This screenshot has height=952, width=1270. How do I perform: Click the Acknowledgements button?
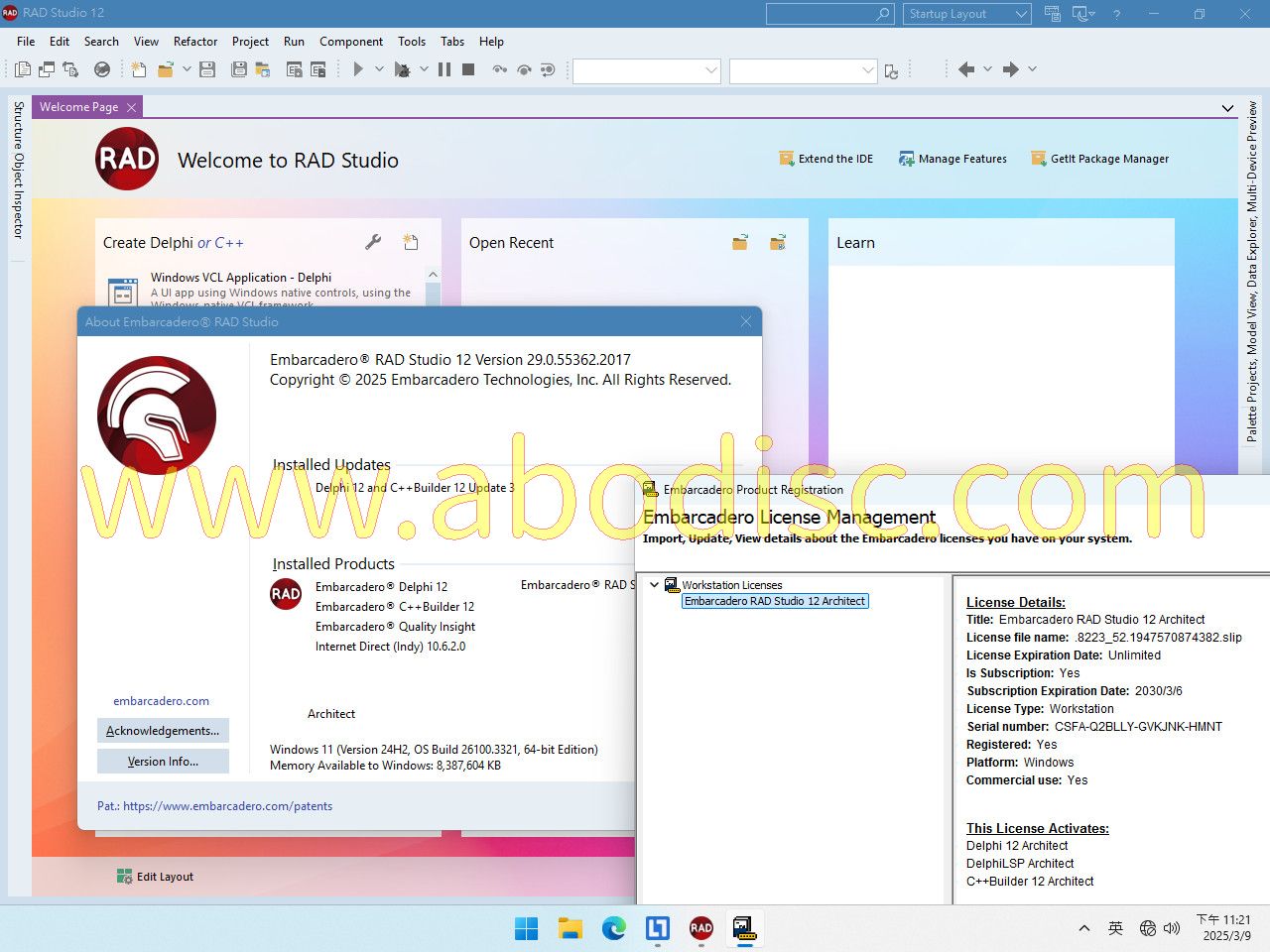tap(163, 731)
